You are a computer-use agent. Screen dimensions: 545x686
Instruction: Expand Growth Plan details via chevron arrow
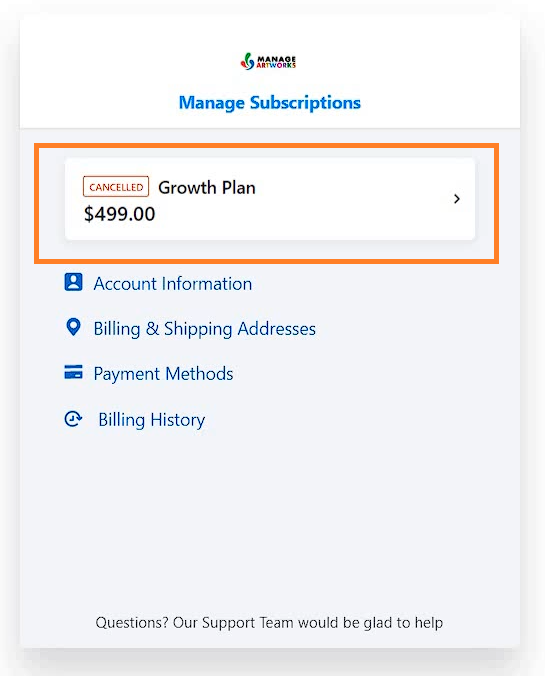[457, 199]
